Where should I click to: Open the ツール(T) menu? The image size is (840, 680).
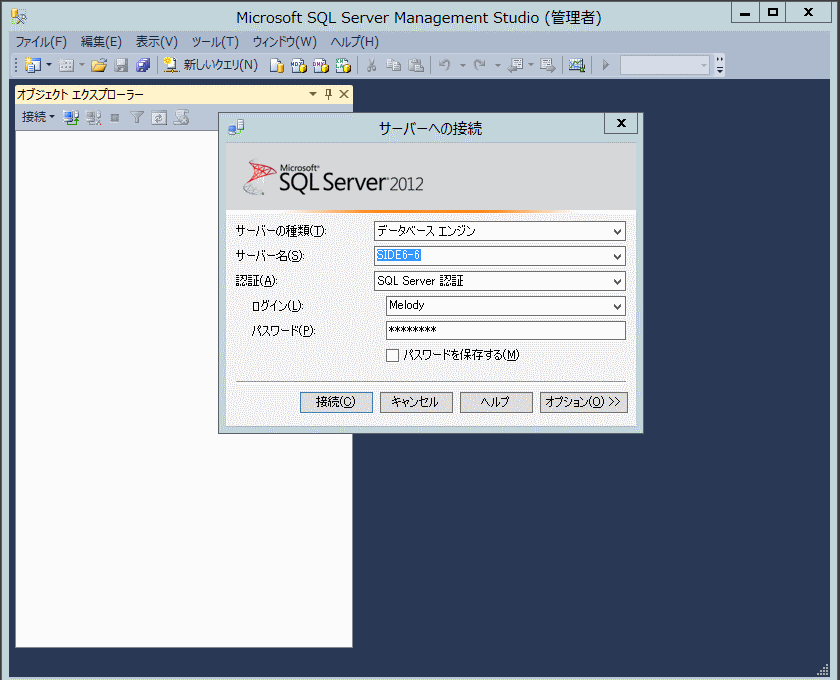coord(215,42)
